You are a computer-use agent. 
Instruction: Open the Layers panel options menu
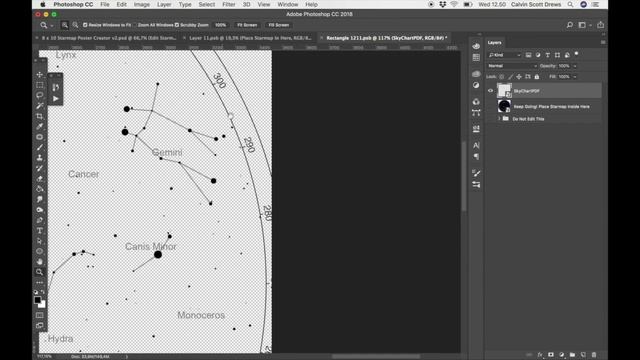point(603,42)
